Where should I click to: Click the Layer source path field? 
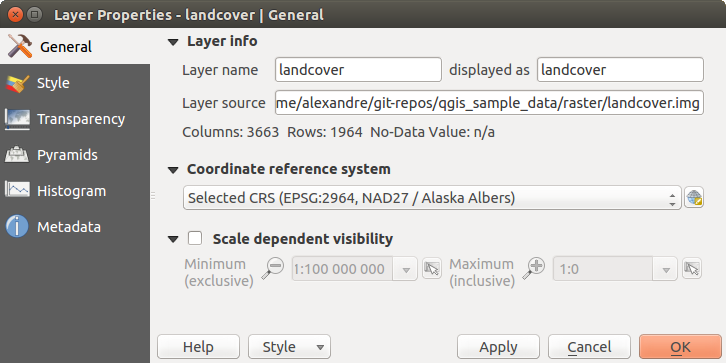(x=489, y=103)
